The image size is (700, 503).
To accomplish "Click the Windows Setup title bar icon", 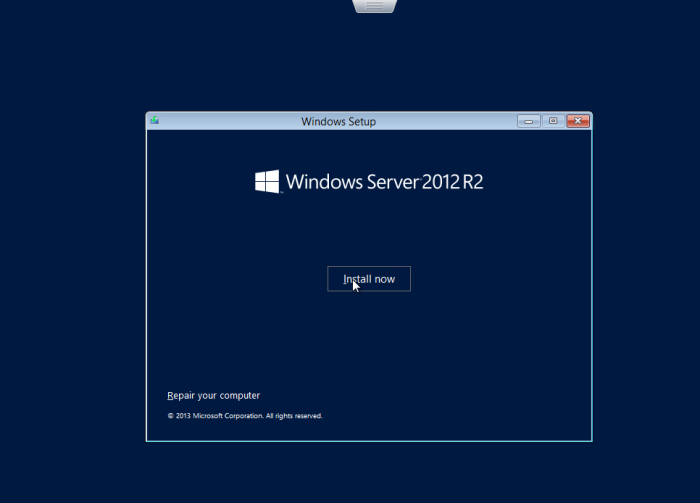I will (x=155, y=121).
